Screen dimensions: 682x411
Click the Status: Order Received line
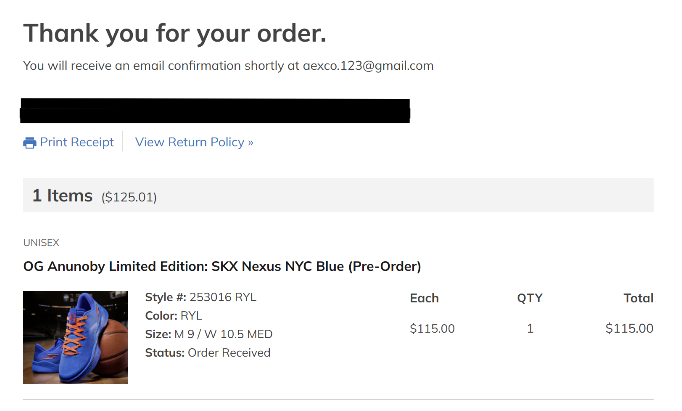coord(208,353)
